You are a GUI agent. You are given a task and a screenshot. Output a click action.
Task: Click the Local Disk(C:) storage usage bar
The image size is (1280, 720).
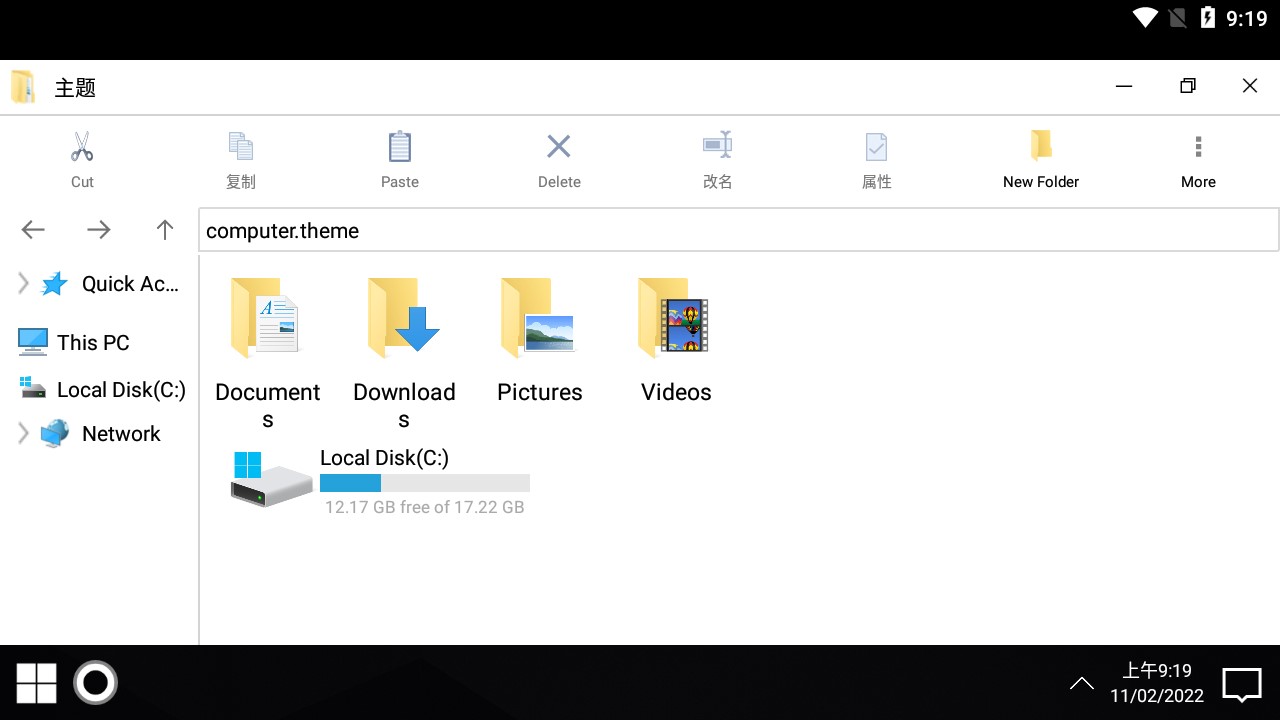click(424, 483)
